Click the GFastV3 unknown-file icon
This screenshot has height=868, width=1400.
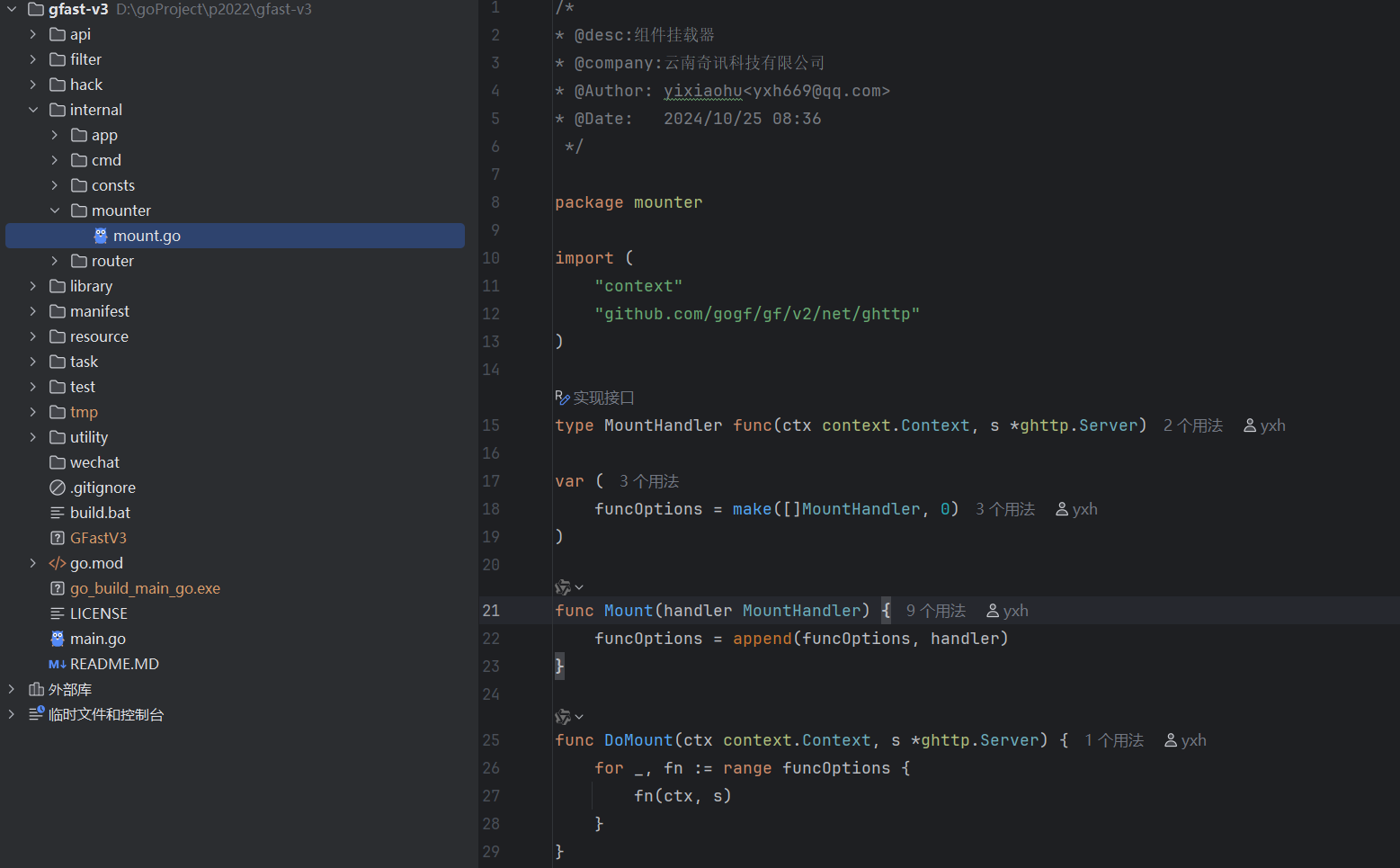(x=58, y=538)
